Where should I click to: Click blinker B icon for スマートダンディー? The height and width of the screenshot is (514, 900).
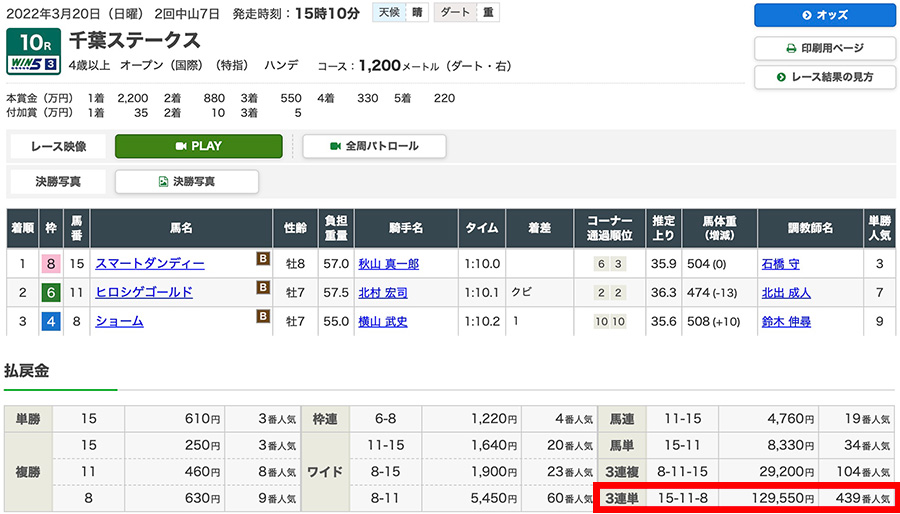pyautogui.click(x=264, y=260)
